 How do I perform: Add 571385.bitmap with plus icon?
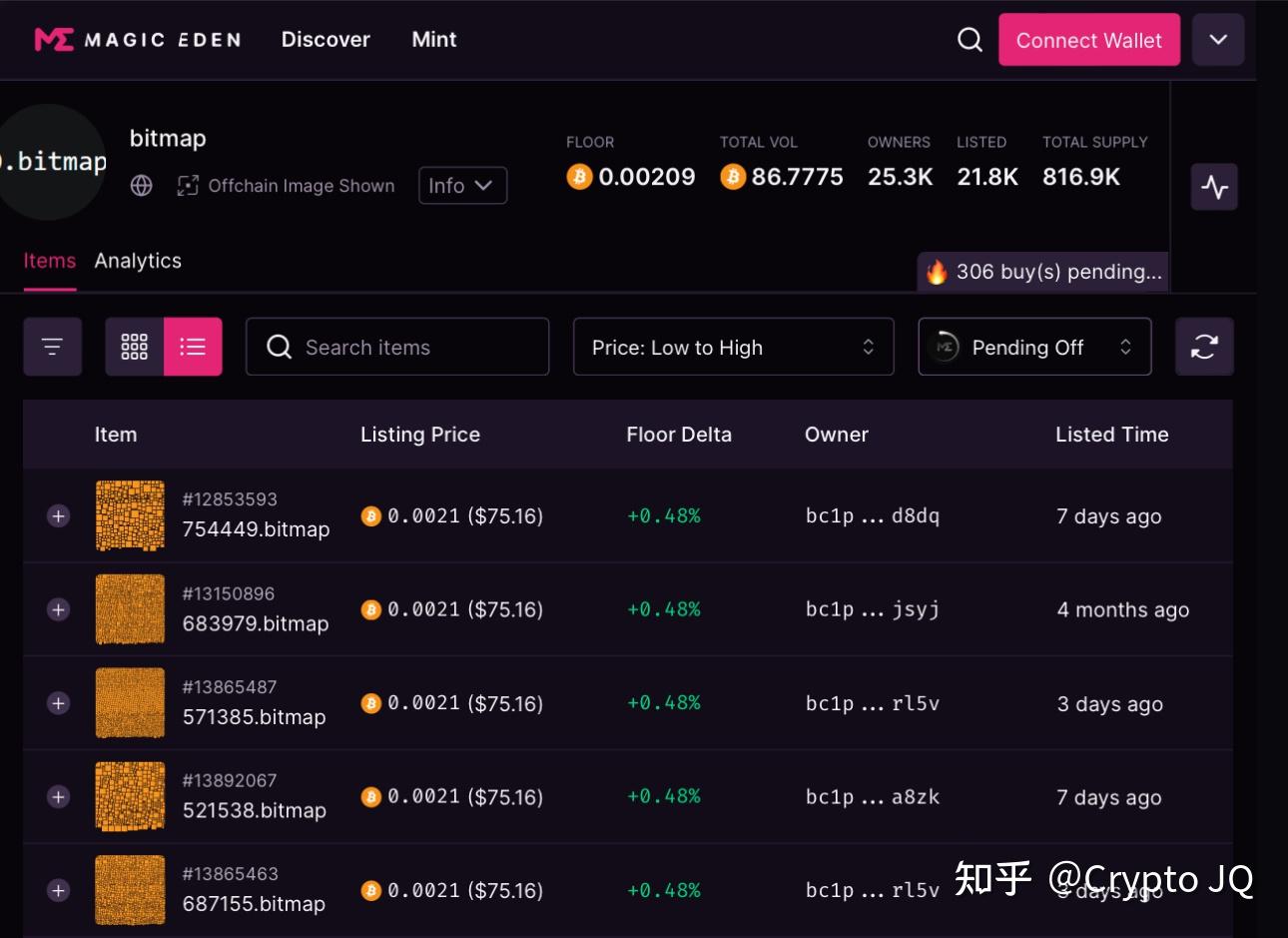click(x=59, y=703)
